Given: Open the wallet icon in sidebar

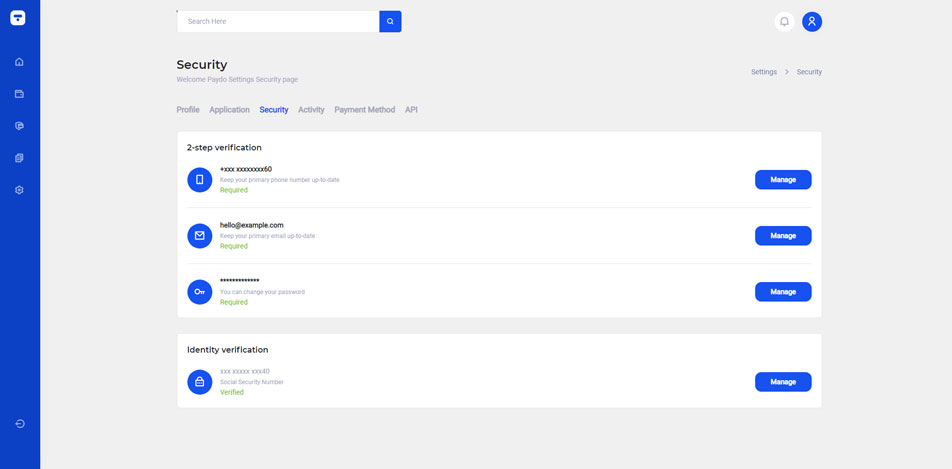Looking at the screenshot, I should (x=19, y=94).
